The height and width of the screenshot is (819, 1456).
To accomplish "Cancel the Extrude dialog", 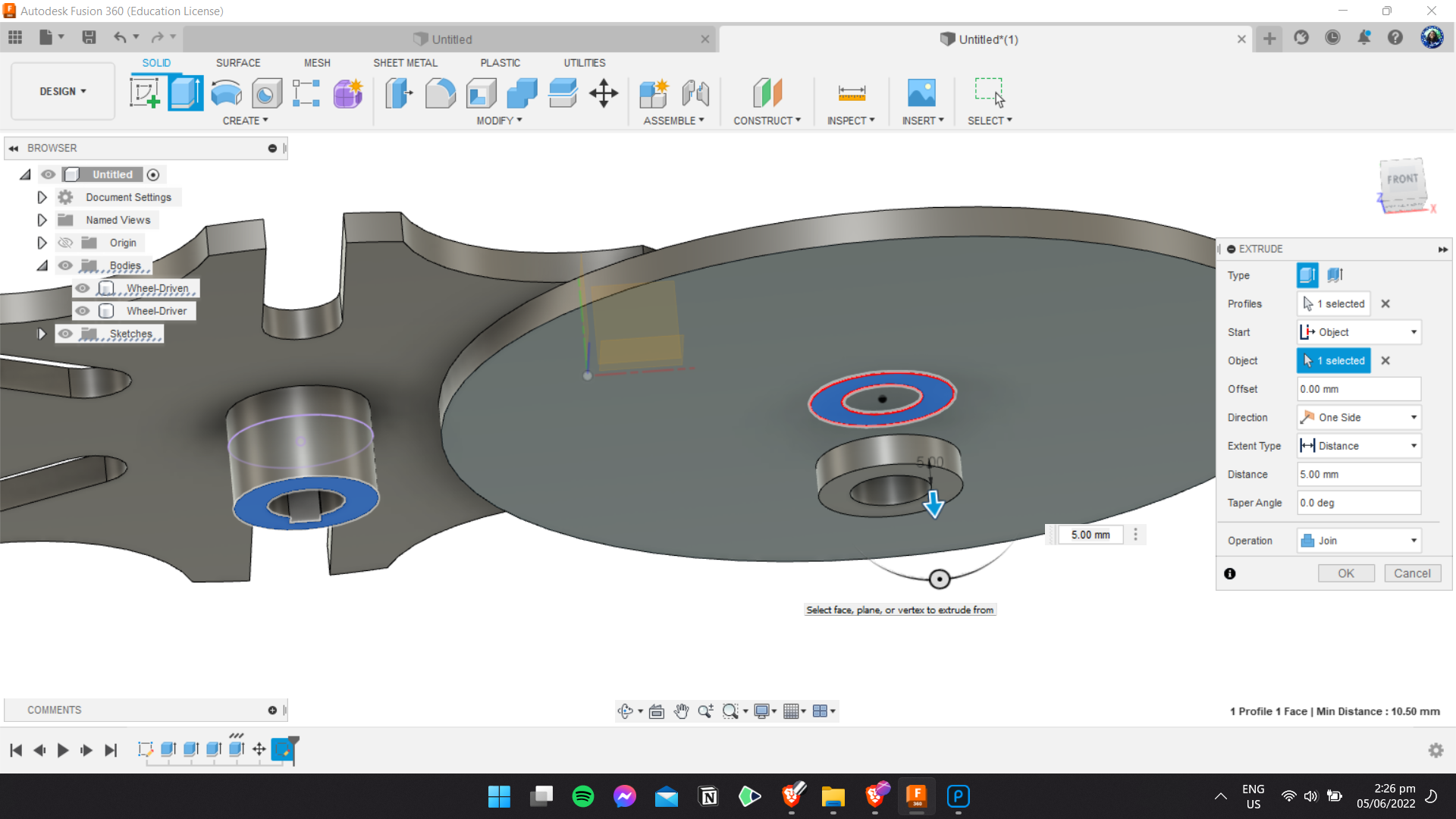I will click(1412, 573).
